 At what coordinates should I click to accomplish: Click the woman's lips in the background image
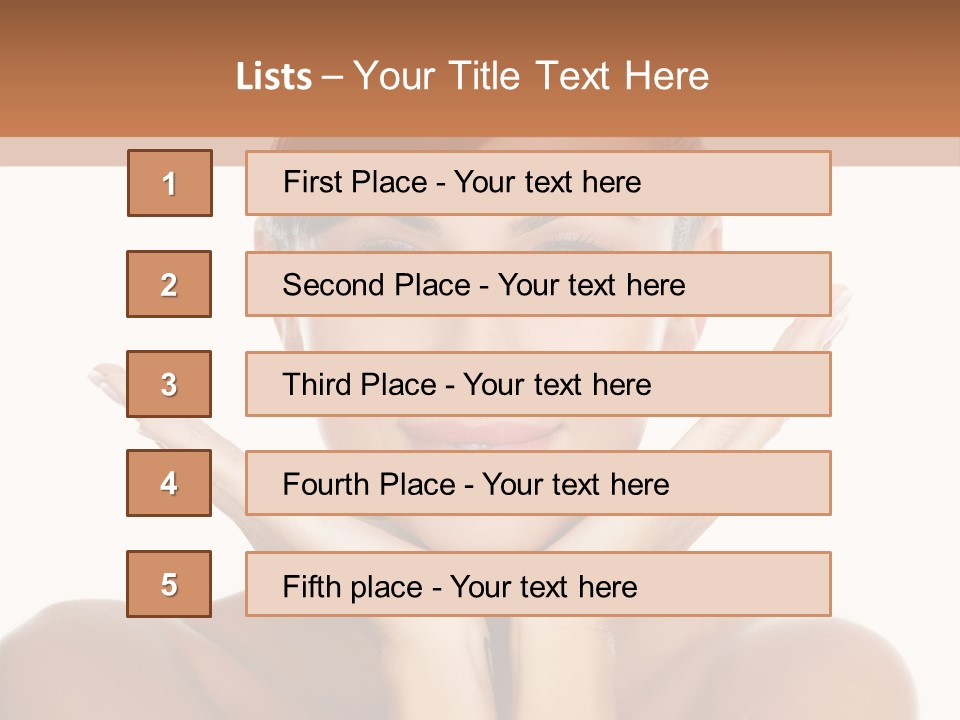[x=478, y=433]
